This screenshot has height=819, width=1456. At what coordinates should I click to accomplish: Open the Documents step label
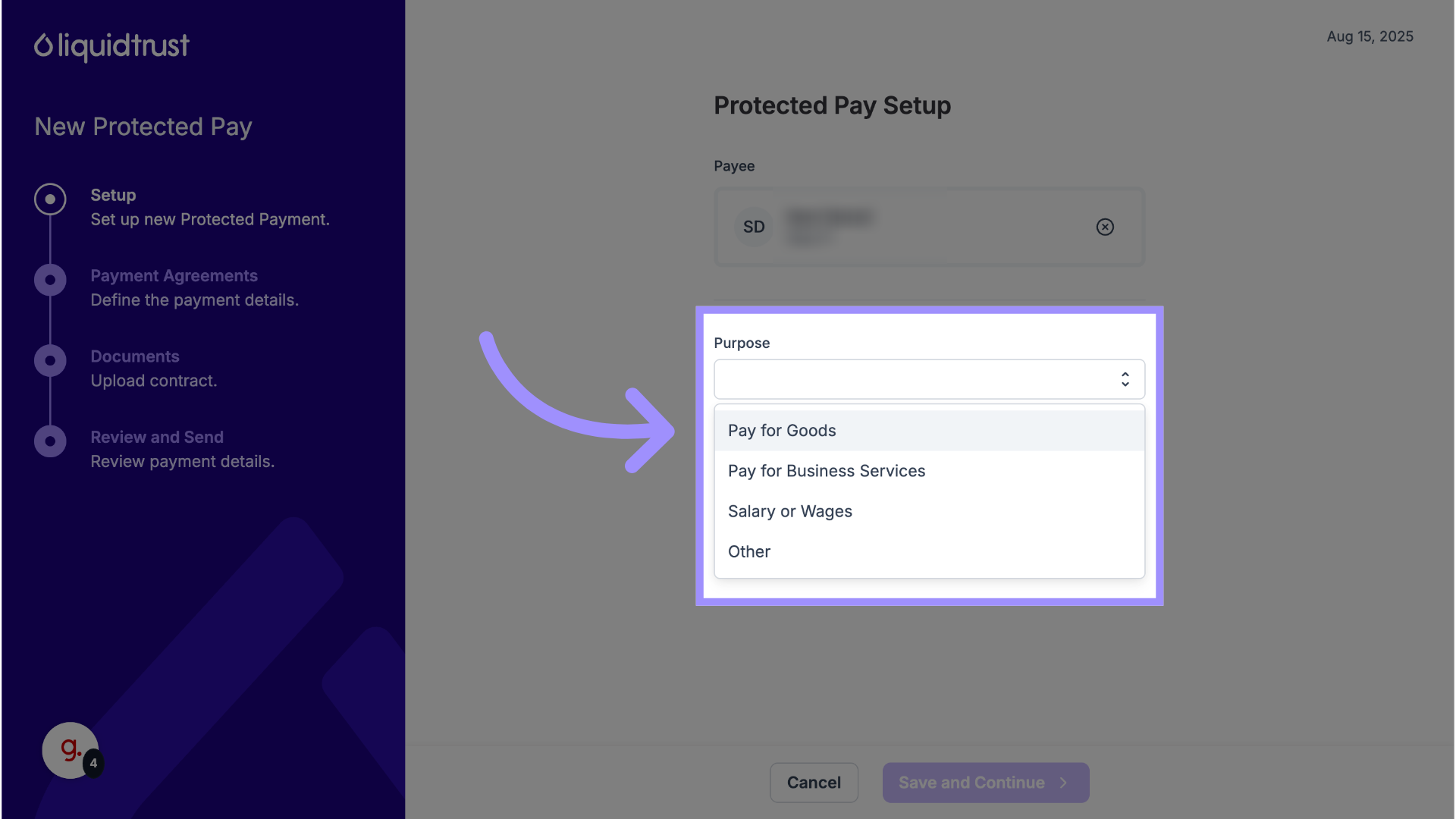tap(135, 356)
